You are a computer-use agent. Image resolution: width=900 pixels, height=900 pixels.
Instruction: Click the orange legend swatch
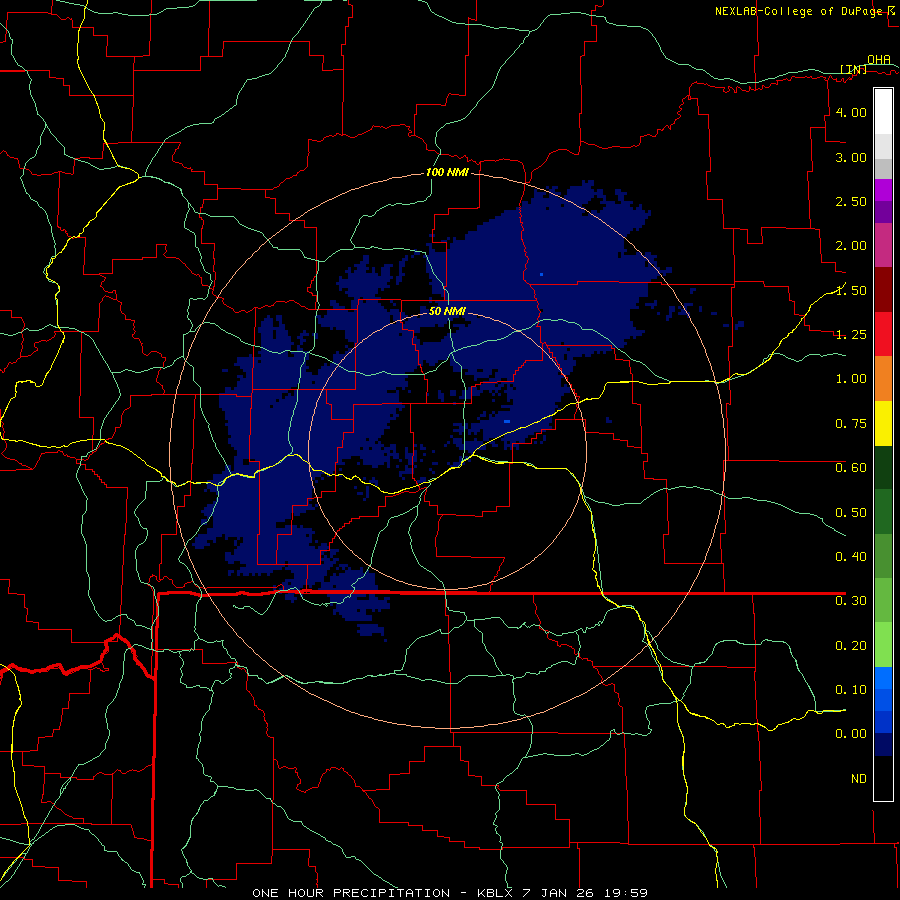(x=883, y=379)
